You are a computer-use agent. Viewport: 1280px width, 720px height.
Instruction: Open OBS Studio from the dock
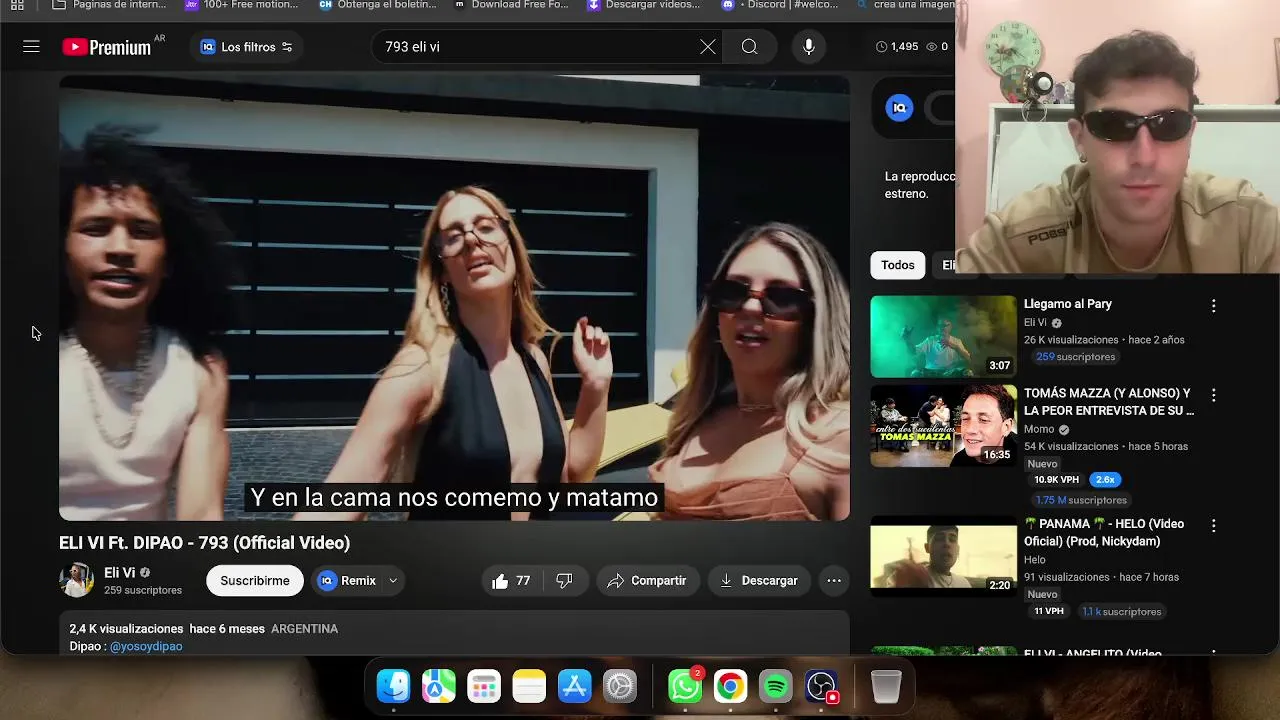pyautogui.click(x=821, y=686)
